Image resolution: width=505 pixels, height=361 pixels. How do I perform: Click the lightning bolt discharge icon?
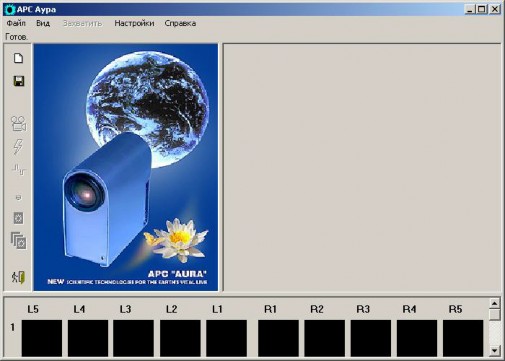click(18, 147)
